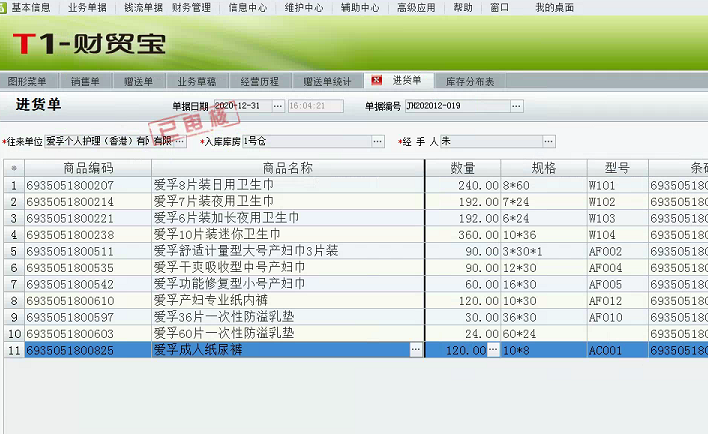The image size is (708, 434).
Task: Select the cell 爱孚36片一次性防溢乳垫
Action: click(x=288, y=317)
